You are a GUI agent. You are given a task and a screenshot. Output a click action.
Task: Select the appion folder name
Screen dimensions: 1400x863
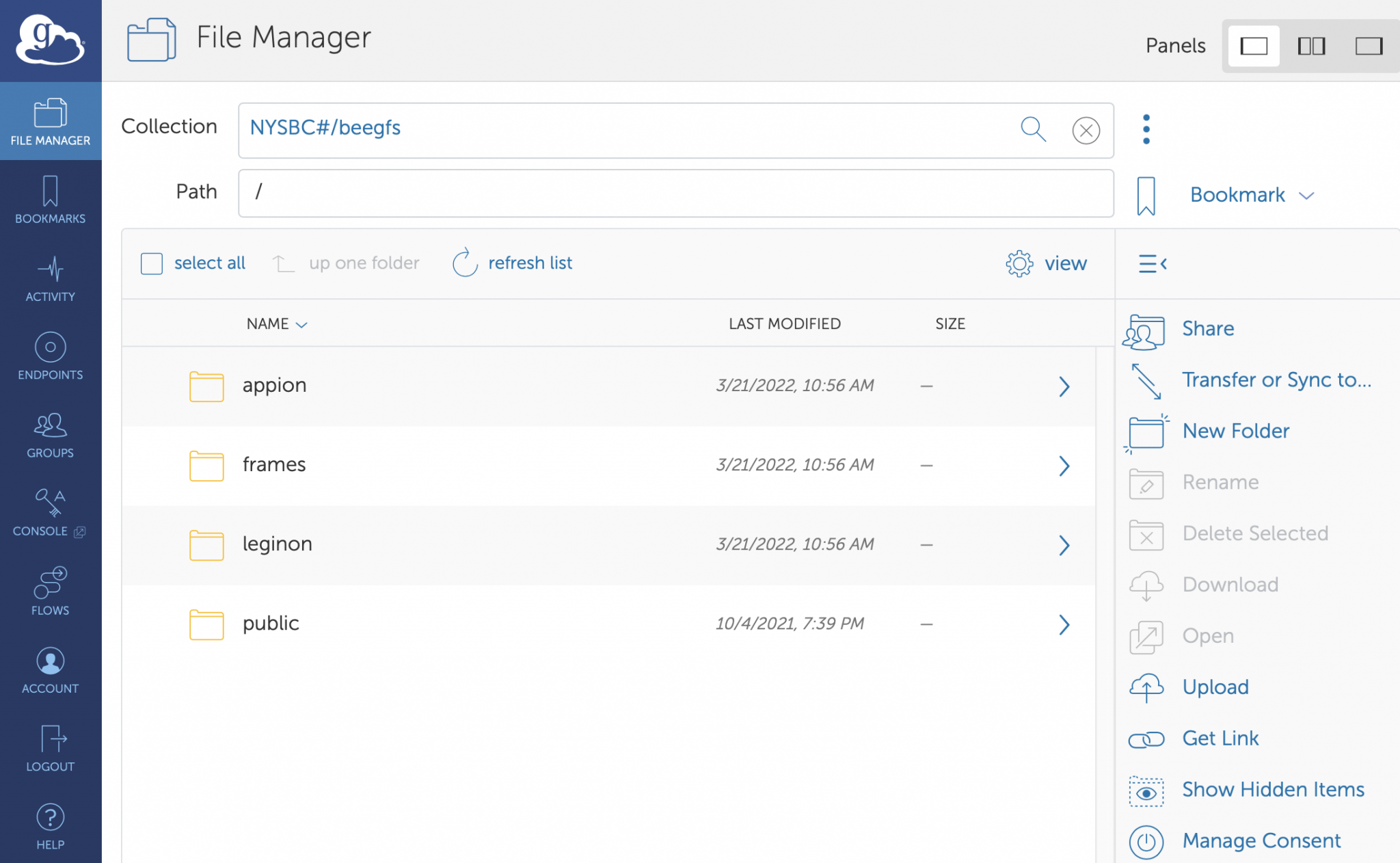274,386
